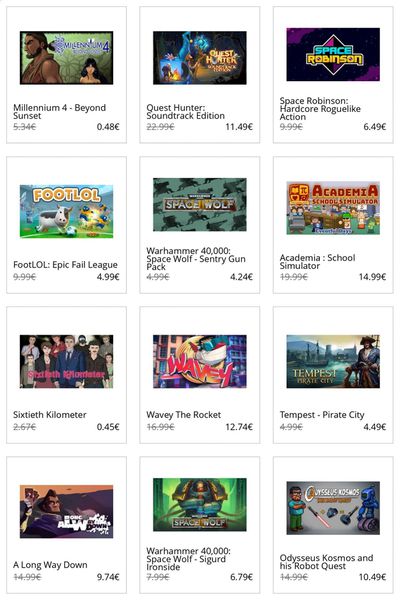Open Academia : School Simulator title link
400x600 pixels.
(x=317, y=262)
